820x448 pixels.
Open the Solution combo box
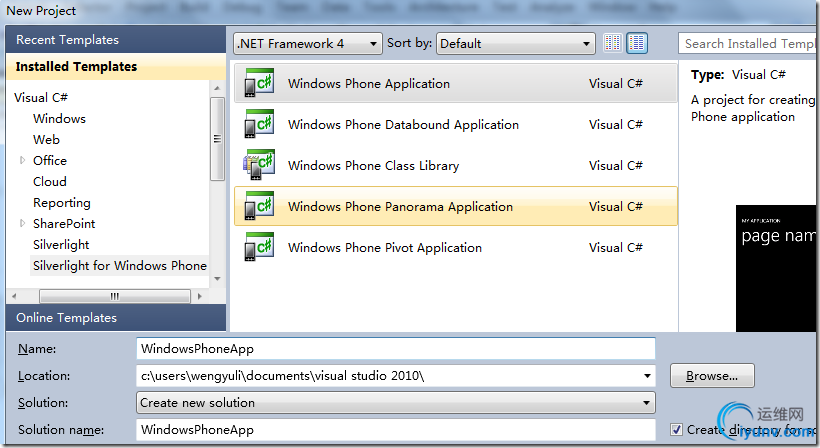(396, 403)
